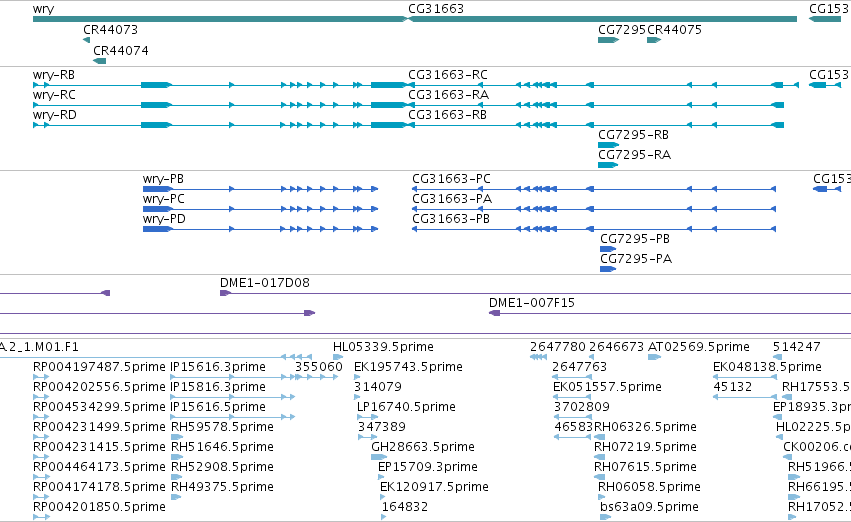Image resolution: width=851 pixels, height=522 pixels.
Task: Select EST EK051557.5prime label
Action: coord(607,387)
